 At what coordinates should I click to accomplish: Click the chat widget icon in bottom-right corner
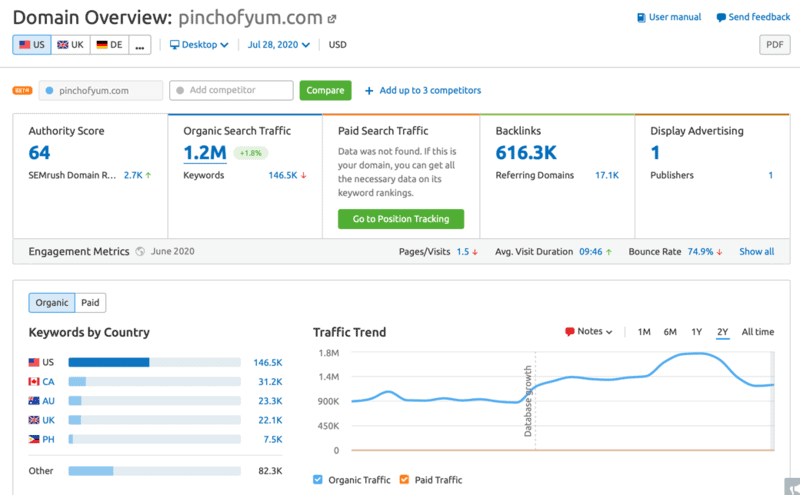tap(792, 487)
